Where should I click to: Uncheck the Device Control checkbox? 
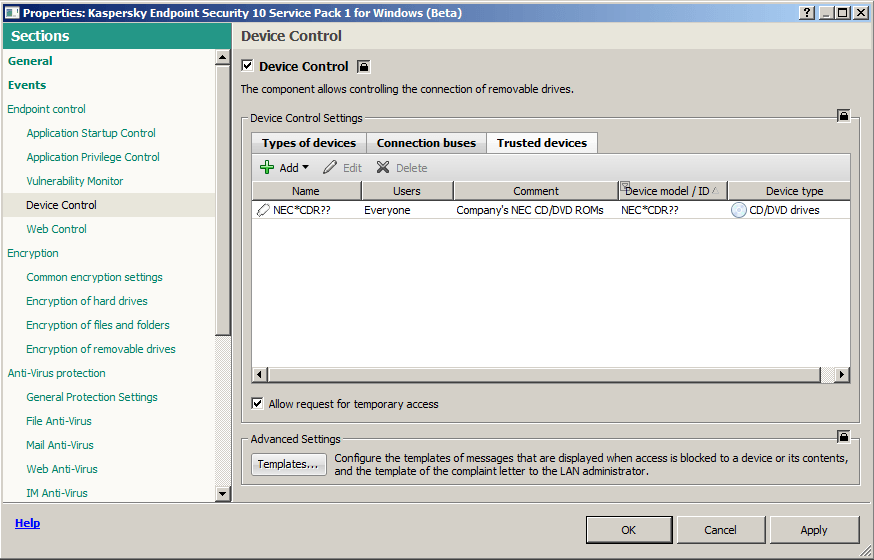tap(247, 66)
